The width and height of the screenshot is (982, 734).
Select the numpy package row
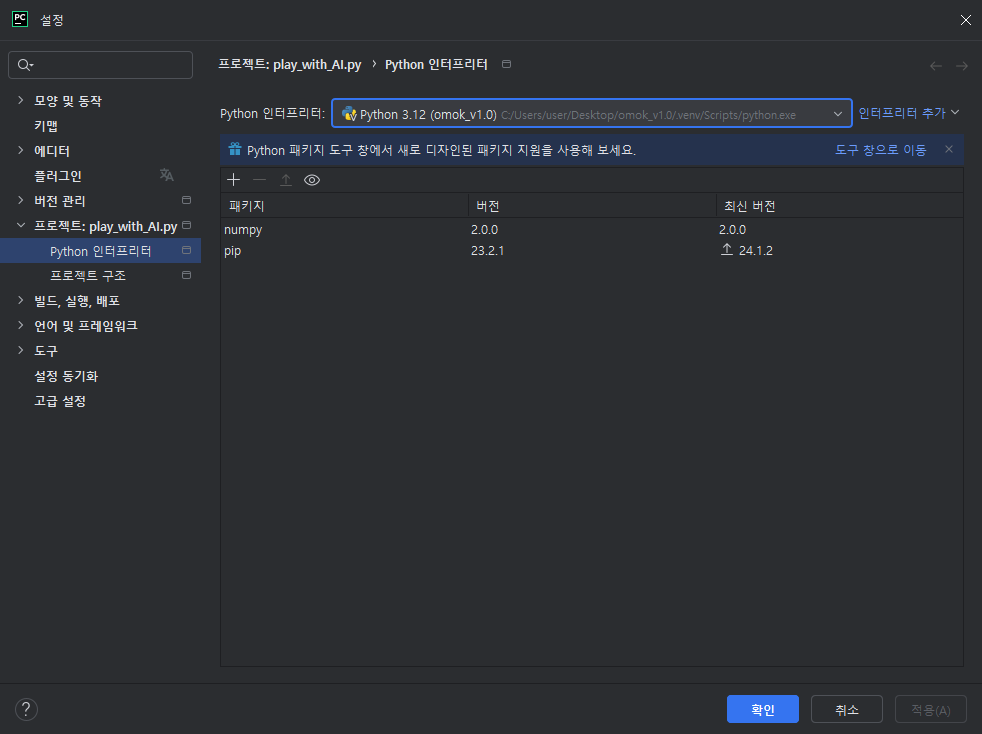coord(591,230)
